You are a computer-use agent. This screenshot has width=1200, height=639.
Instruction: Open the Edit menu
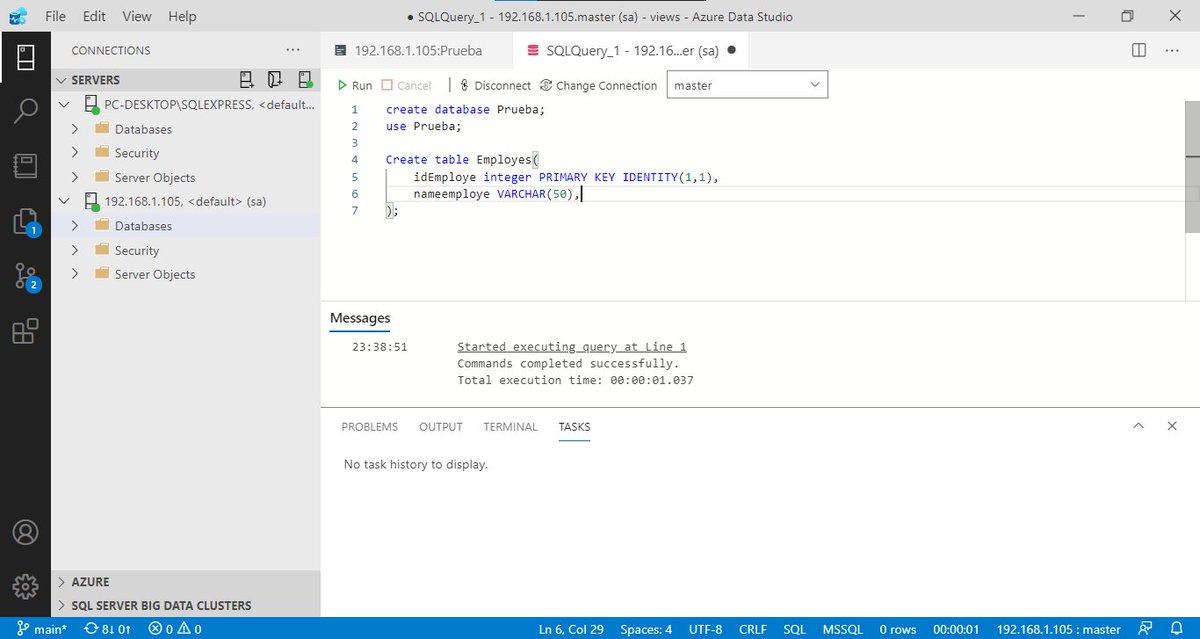tap(95, 16)
